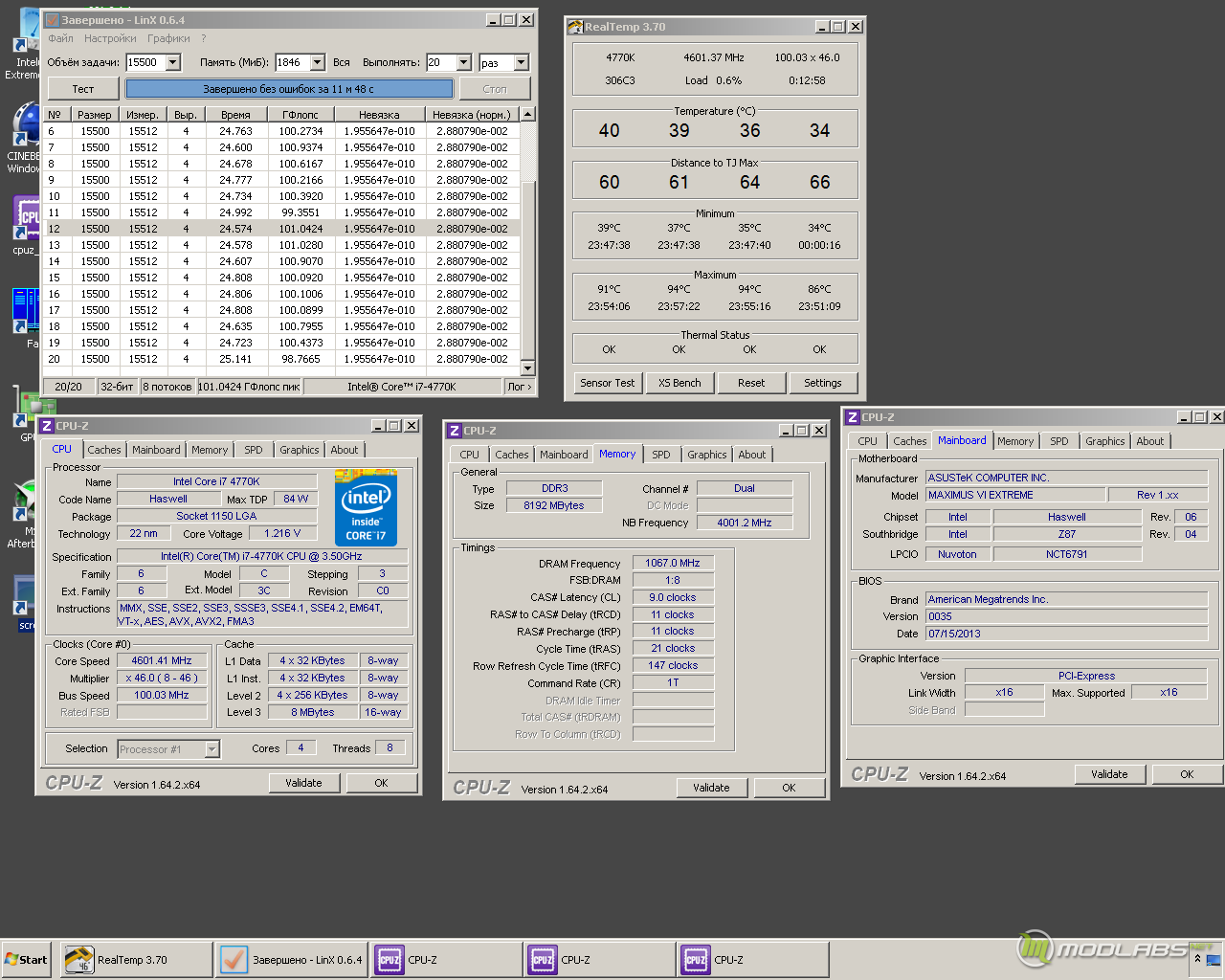Click the Z icon of CPU-Z Memory window

tap(455, 431)
